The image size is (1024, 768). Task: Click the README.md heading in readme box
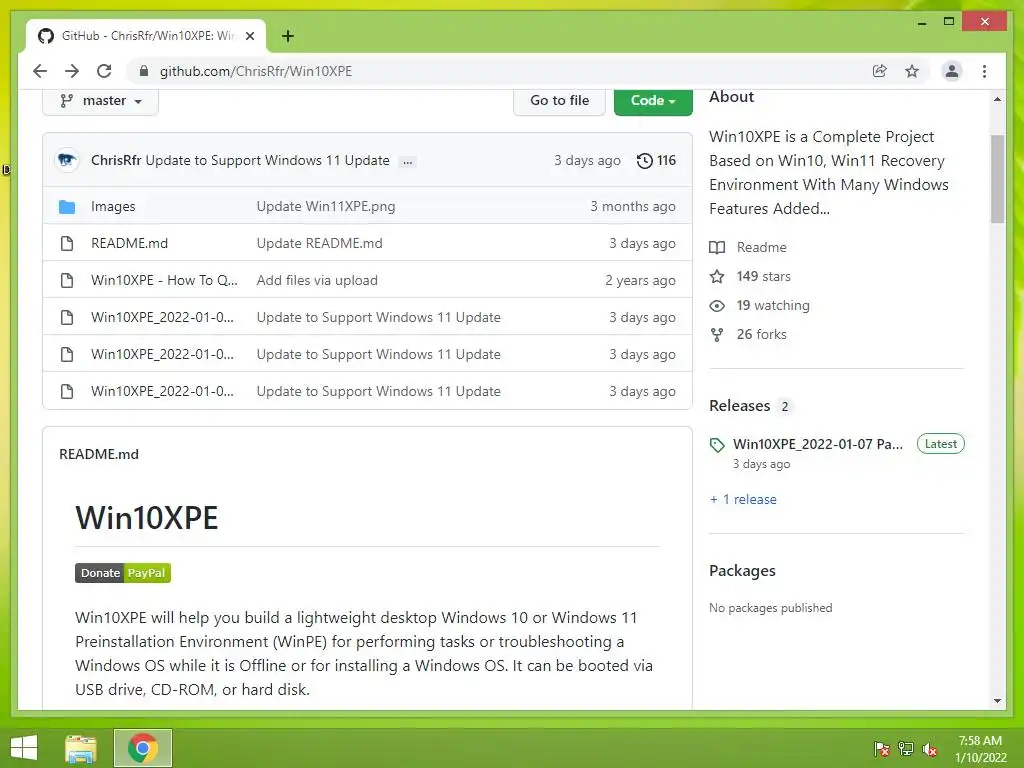99,455
